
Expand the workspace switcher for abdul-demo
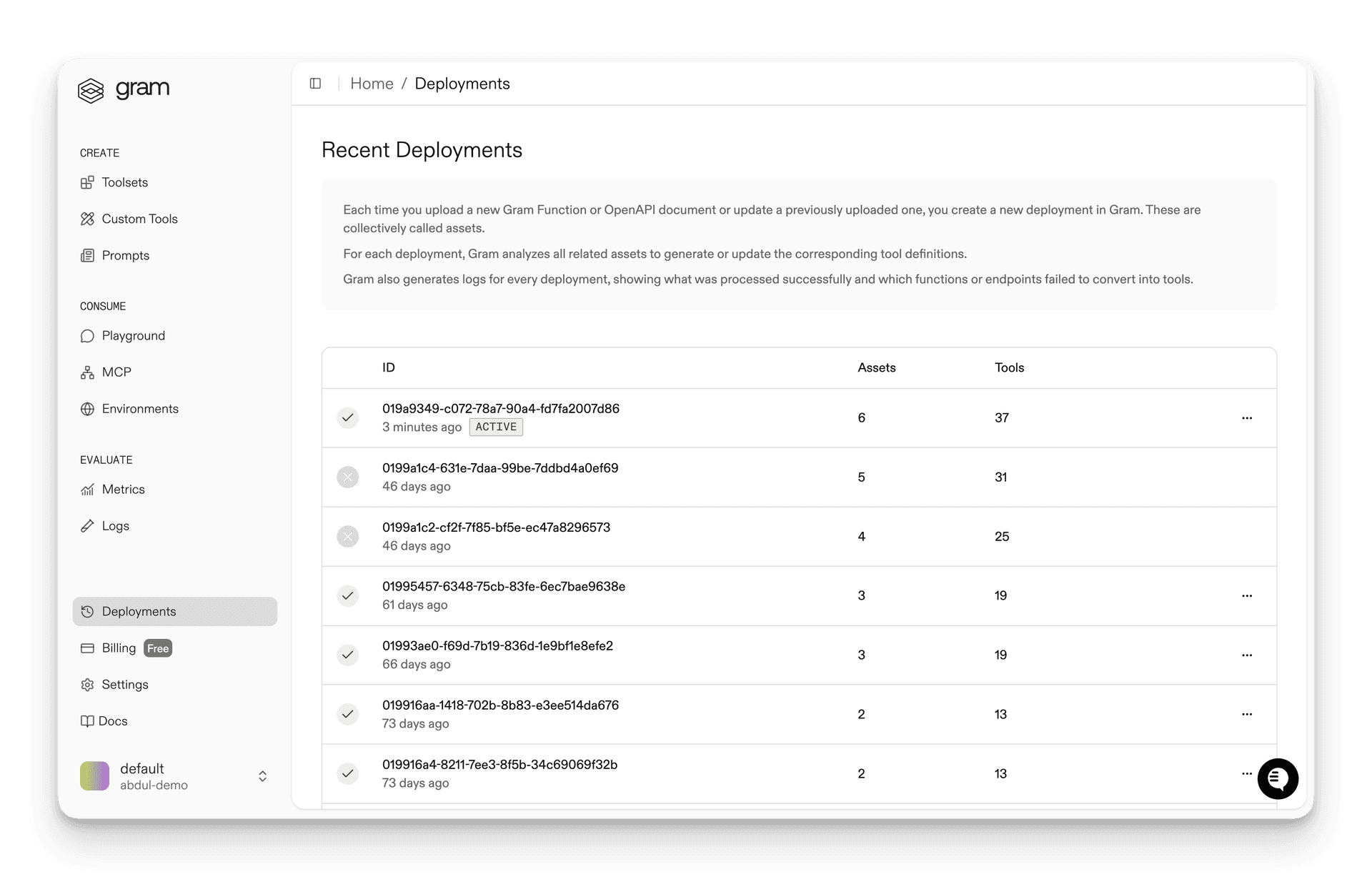coord(262,776)
